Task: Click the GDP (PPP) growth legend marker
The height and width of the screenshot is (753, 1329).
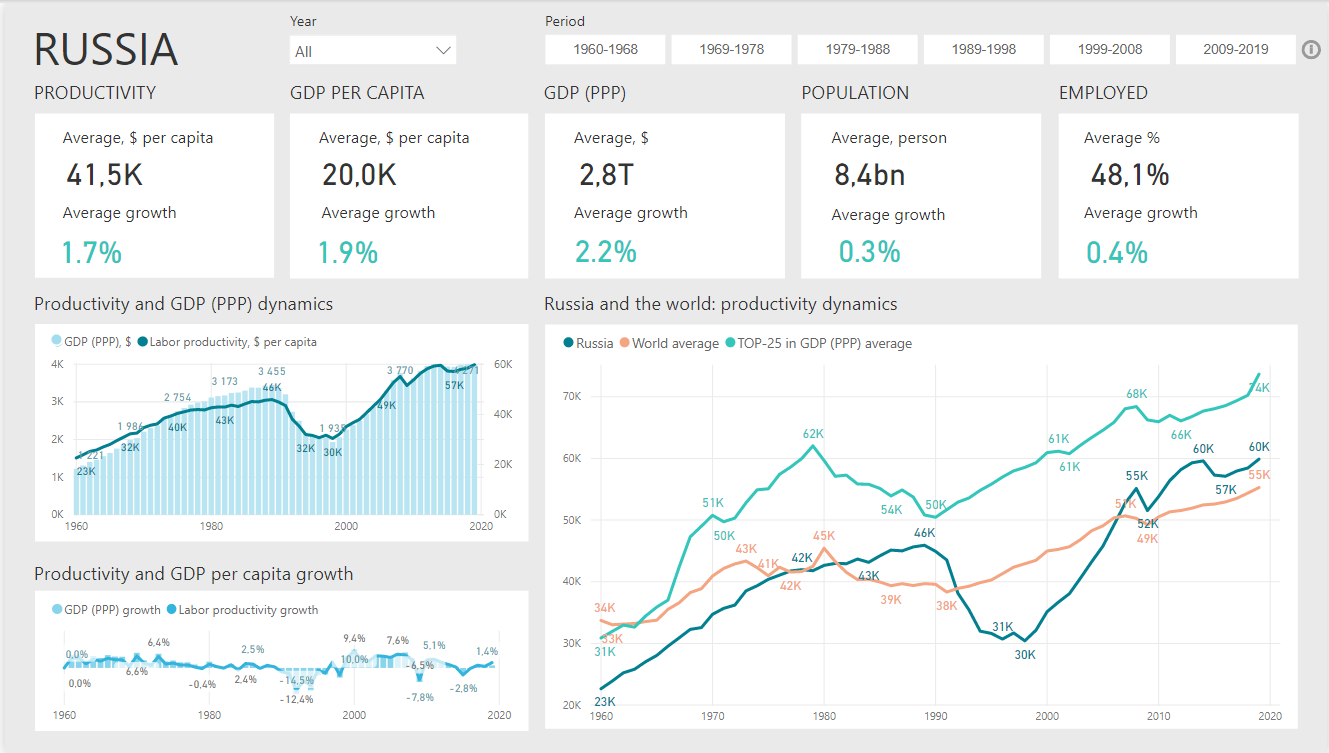Action: 56,610
